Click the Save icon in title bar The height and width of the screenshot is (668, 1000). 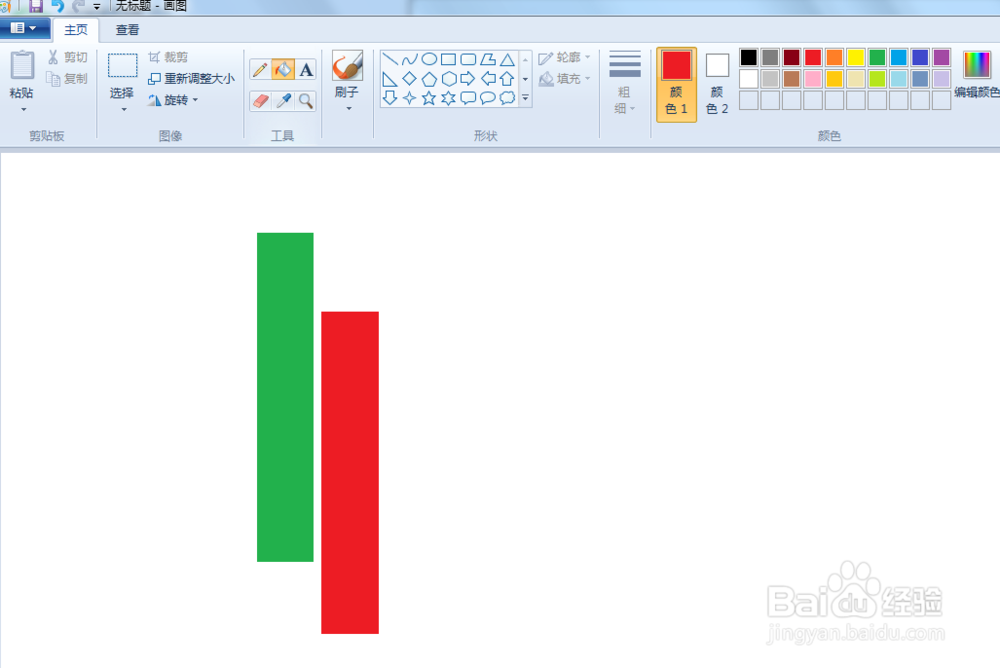[36, 6]
